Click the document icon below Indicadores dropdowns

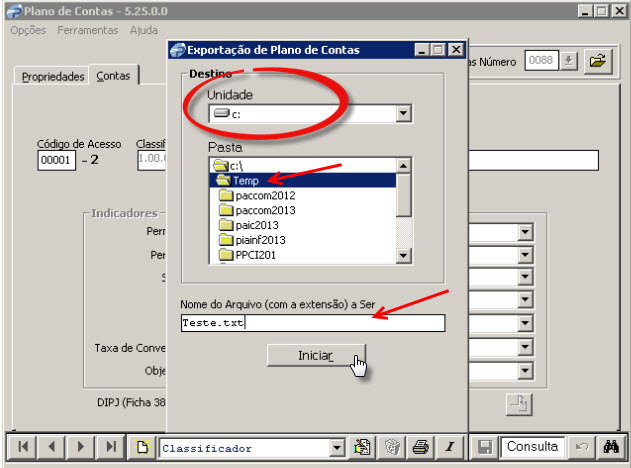519,404
